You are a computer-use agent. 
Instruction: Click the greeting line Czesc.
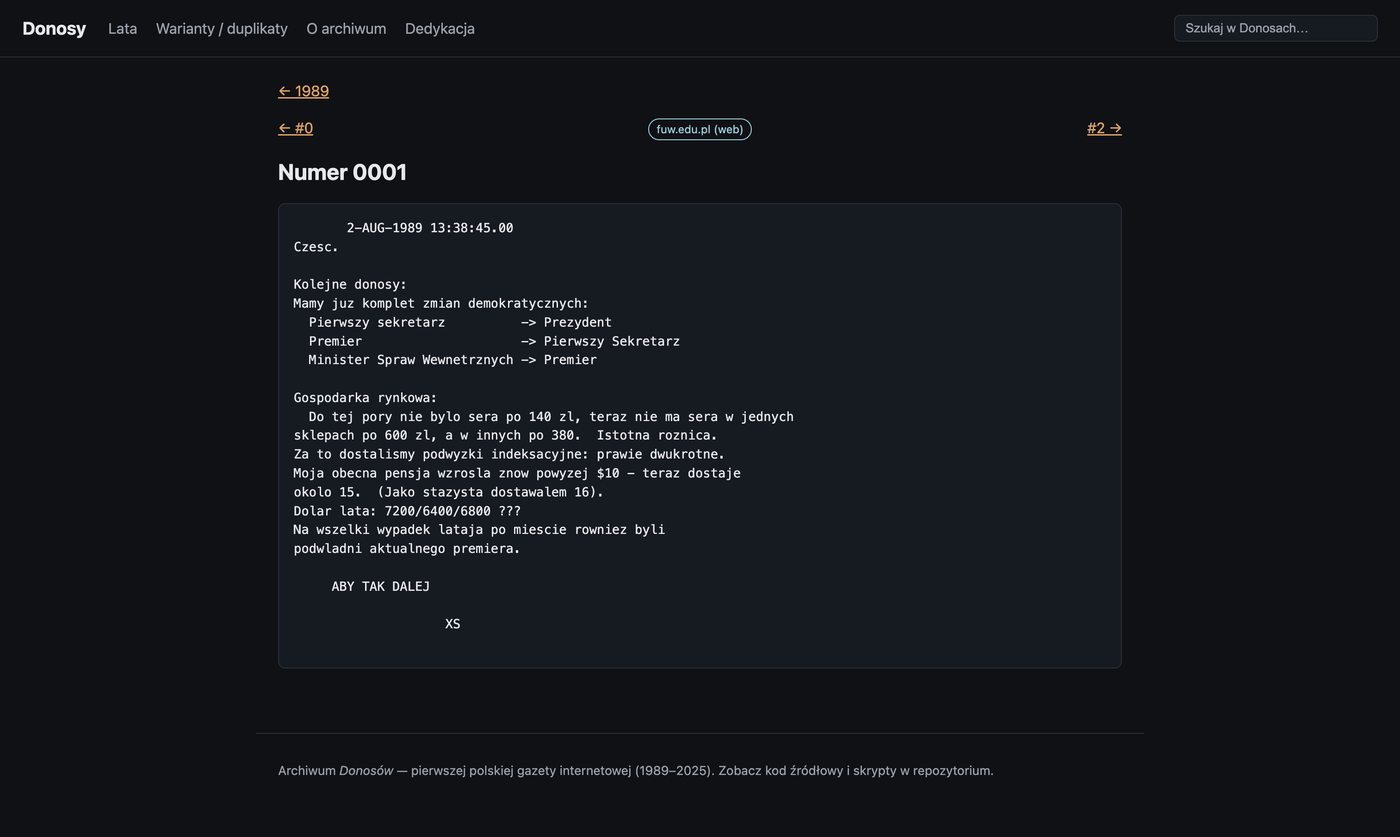tap(316, 247)
